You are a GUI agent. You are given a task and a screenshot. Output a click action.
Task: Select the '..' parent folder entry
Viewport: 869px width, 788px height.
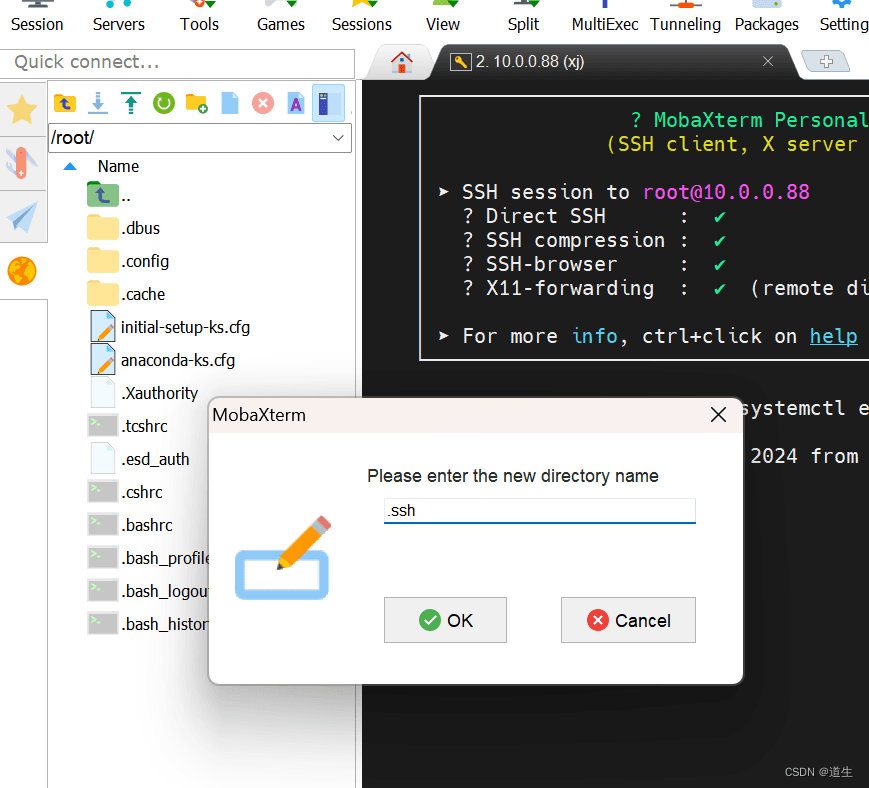(109, 195)
